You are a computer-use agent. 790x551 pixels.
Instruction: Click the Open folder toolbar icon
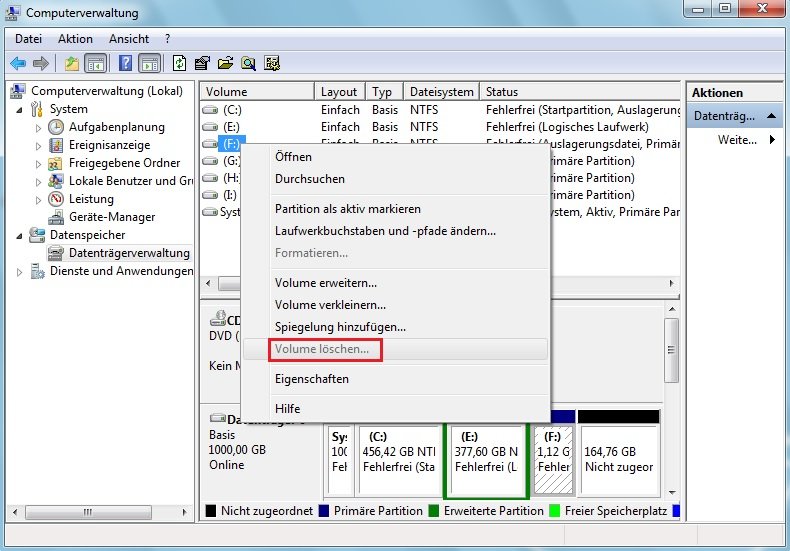(225, 63)
